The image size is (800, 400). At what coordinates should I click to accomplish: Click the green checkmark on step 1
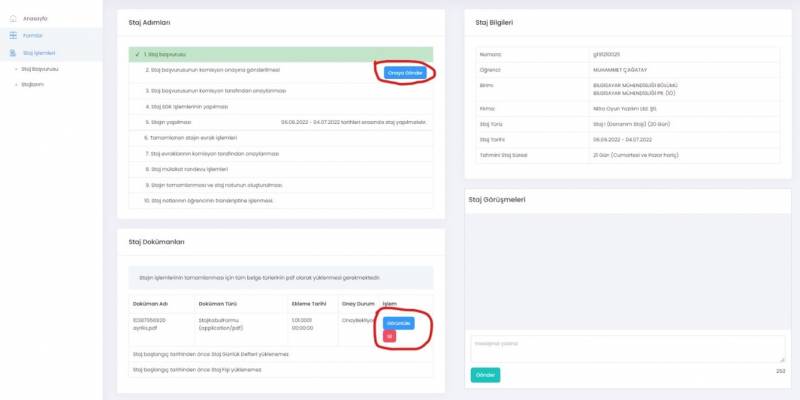pos(136,54)
